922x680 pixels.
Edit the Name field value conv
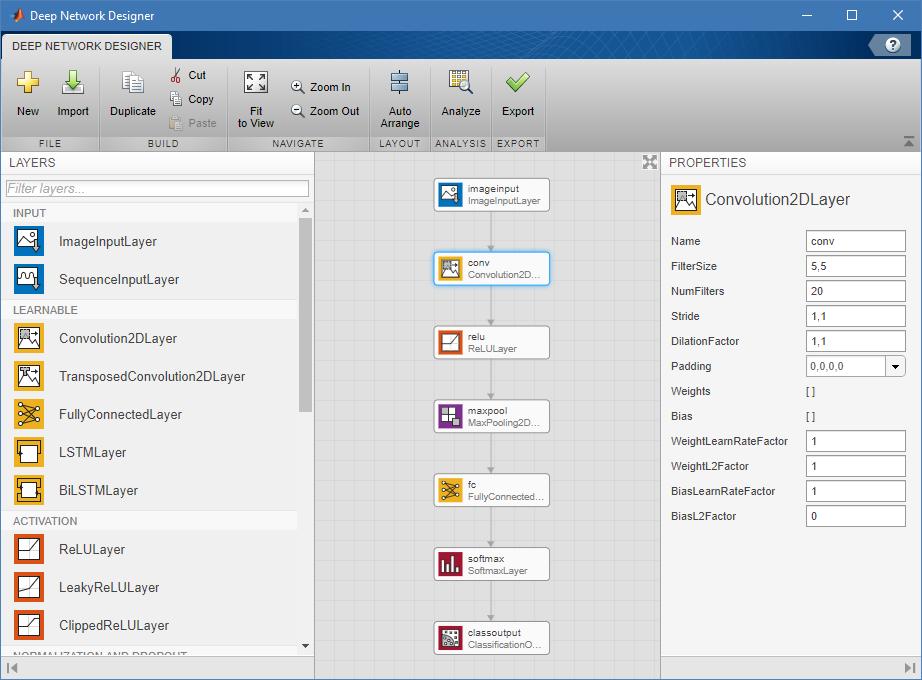click(x=856, y=241)
